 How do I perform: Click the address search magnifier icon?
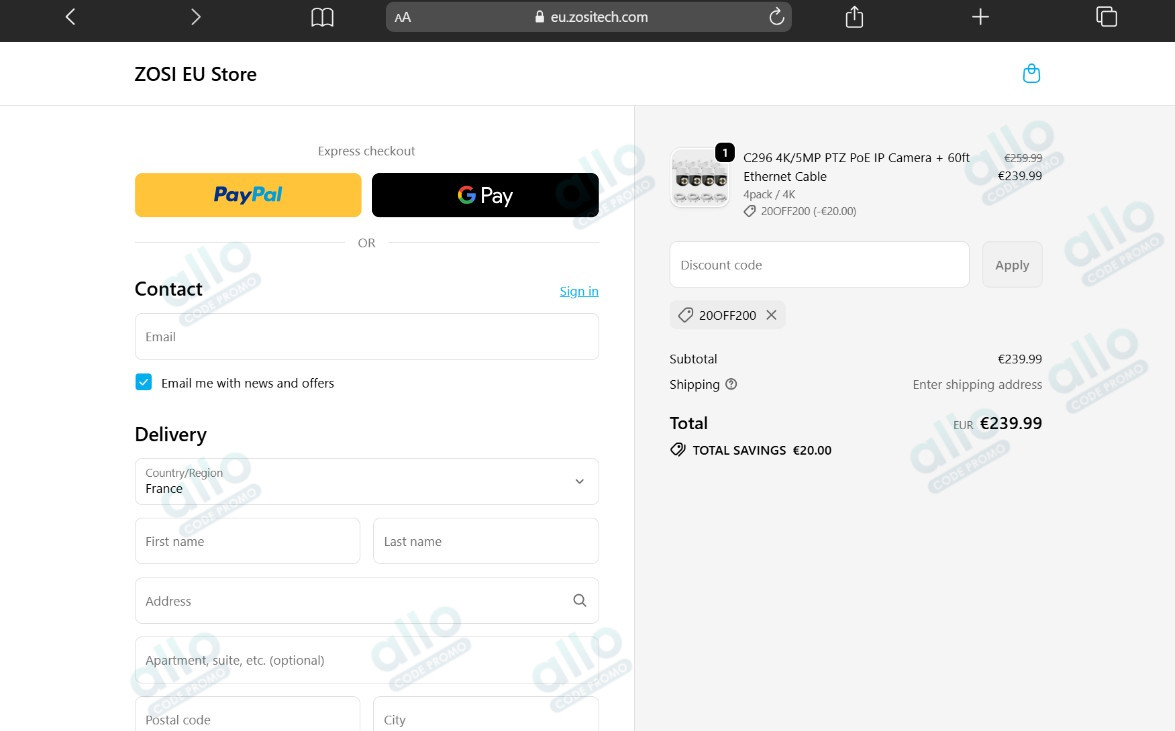579,601
